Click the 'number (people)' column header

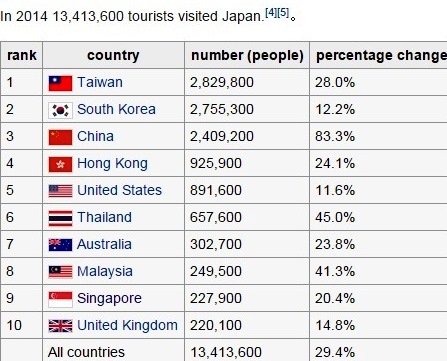pos(247,55)
